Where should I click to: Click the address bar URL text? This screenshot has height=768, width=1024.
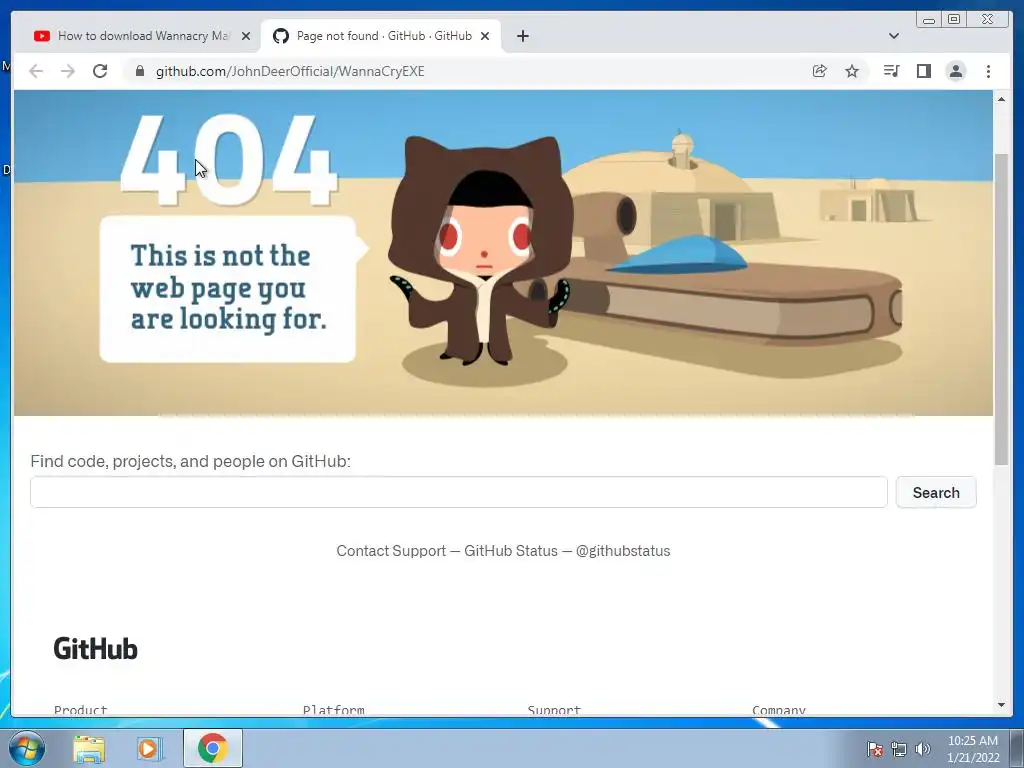tap(290, 71)
